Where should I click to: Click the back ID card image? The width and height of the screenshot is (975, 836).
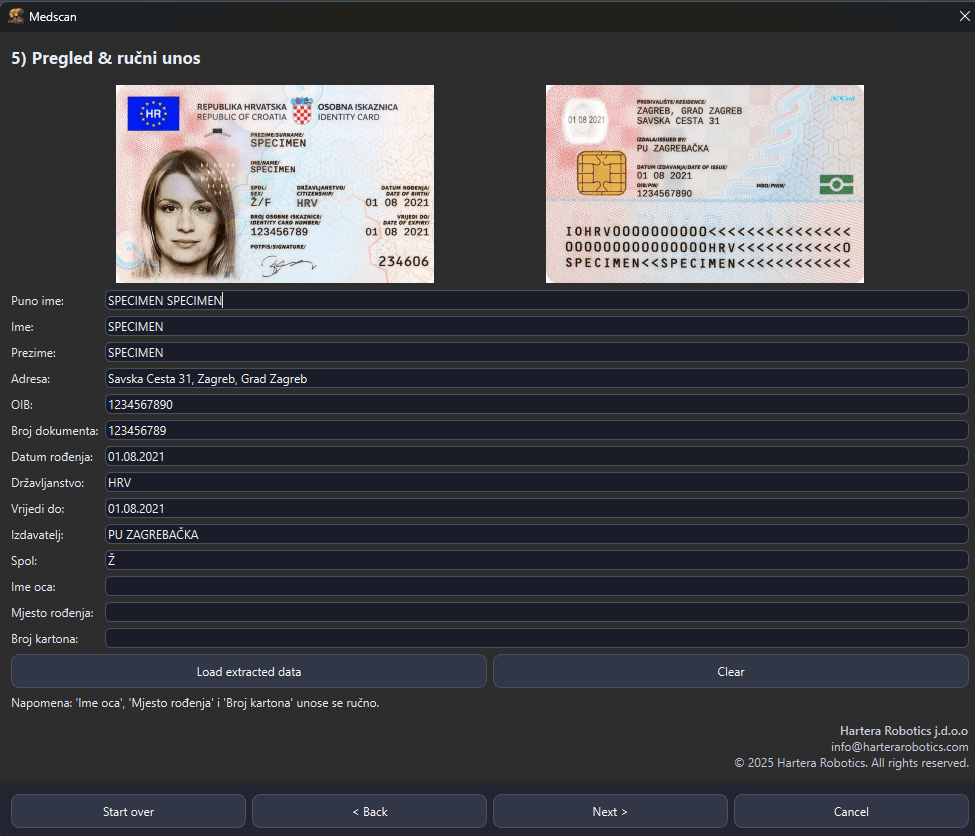tap(704, 184)
